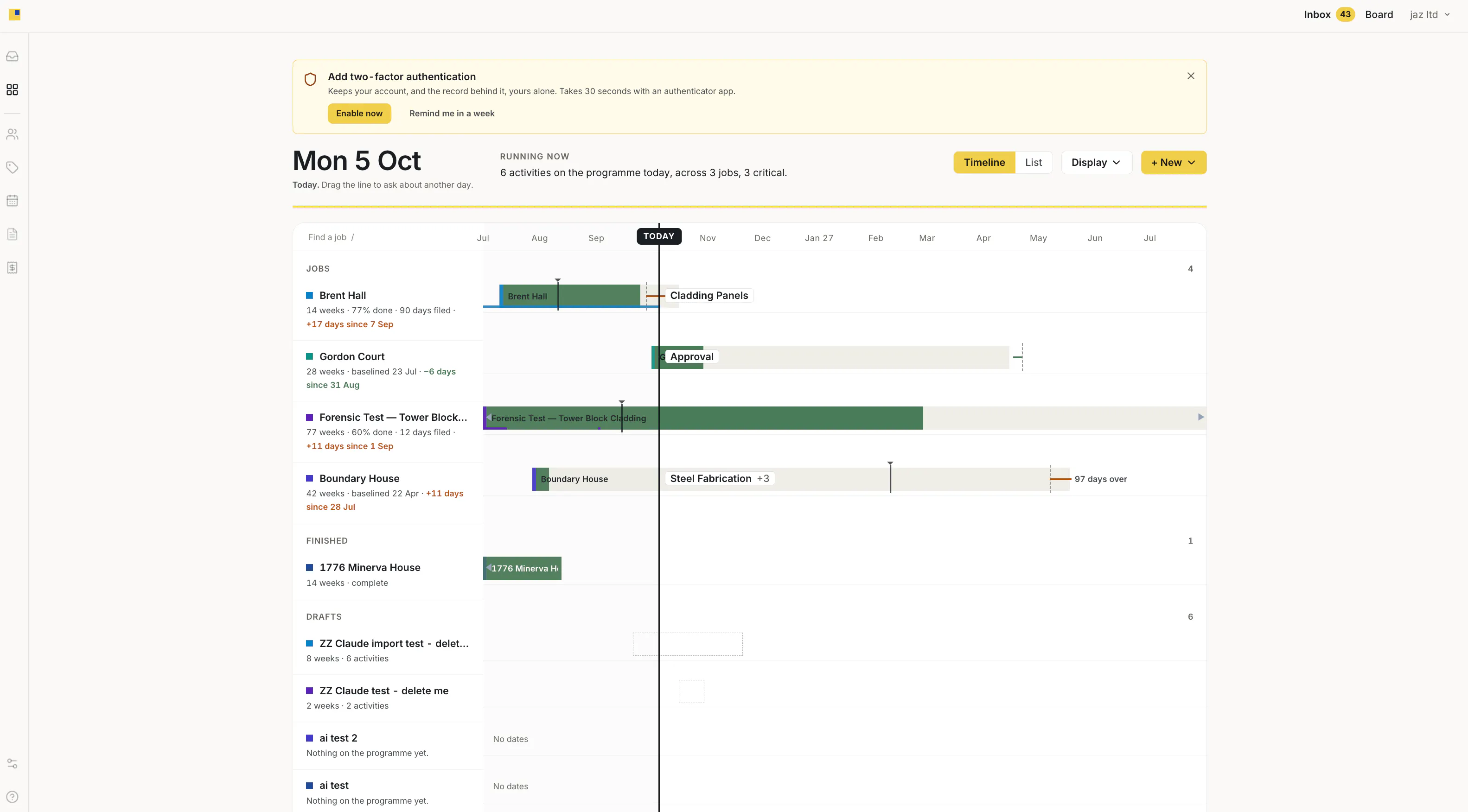This screenshot has height=812, width=1468.
Task: Click the Brent Hall green progress bar
Action: (570, 296)
